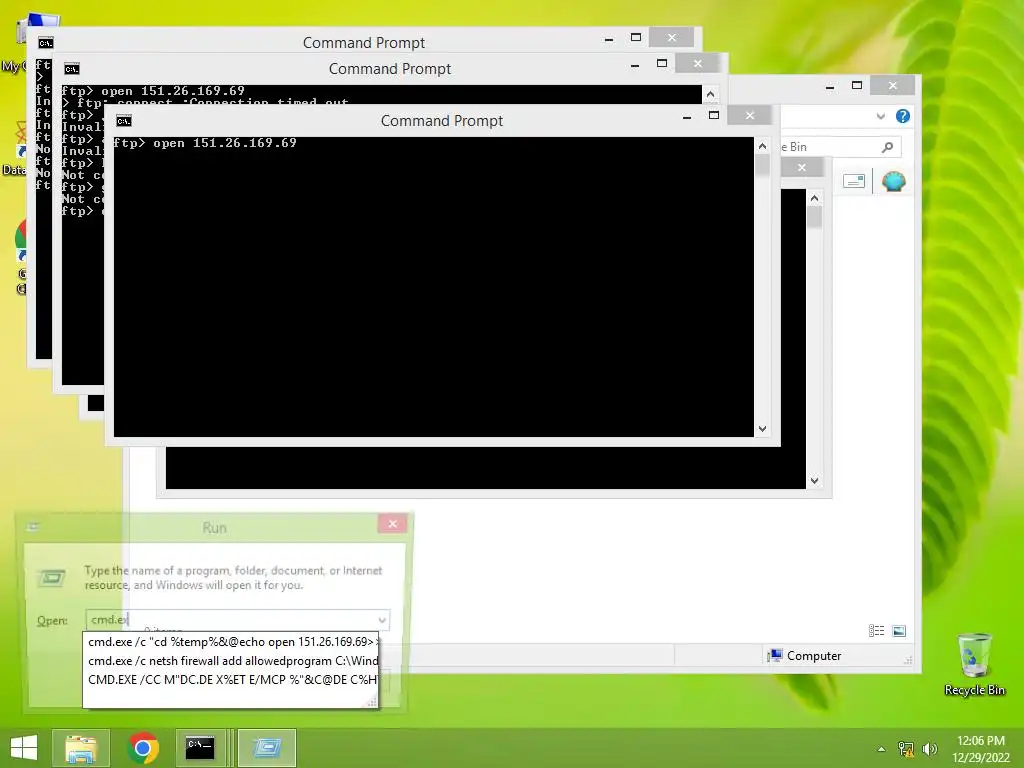This screenshot has height=768, width=1024.
Task: Select the netsh firewall add allowedprogram entry
Action: 231,661
